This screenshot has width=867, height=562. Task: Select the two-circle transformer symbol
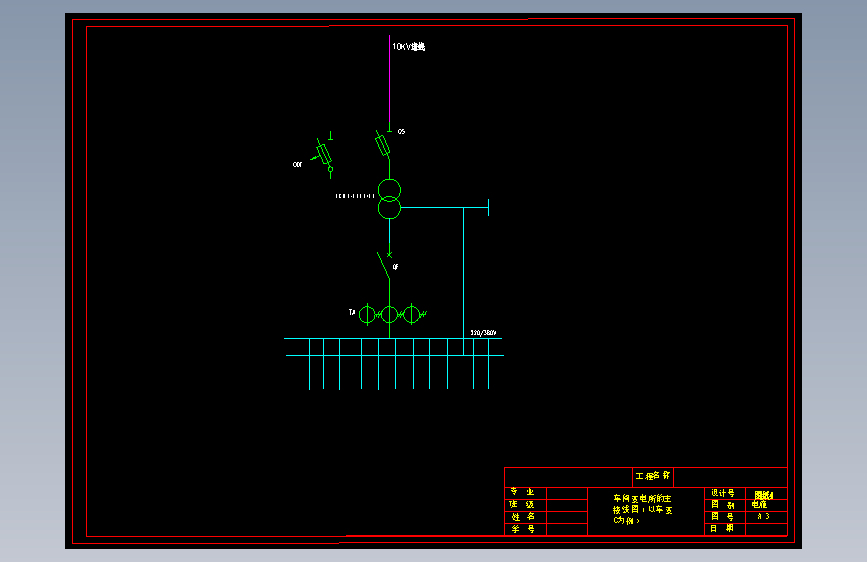(389, 199)
